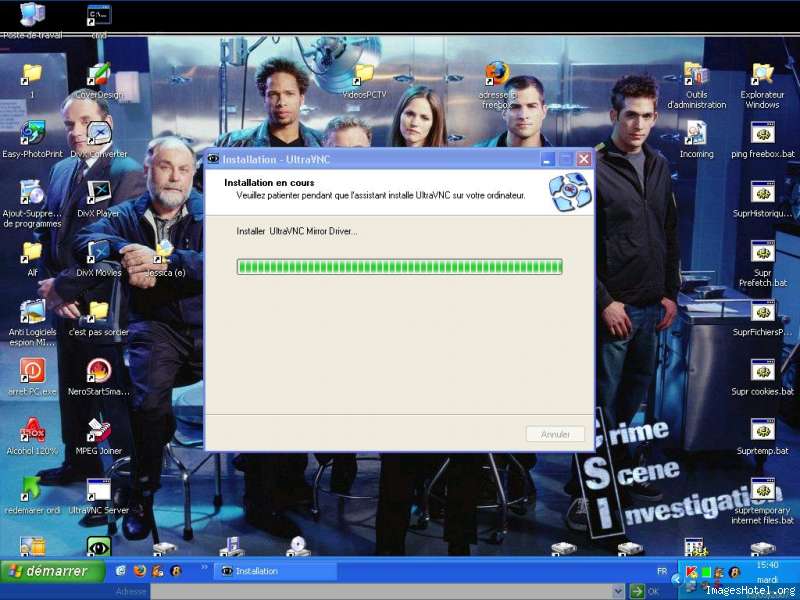Select the Alcohol 120% desktop icon
The image size is (800, 600).
32,430
